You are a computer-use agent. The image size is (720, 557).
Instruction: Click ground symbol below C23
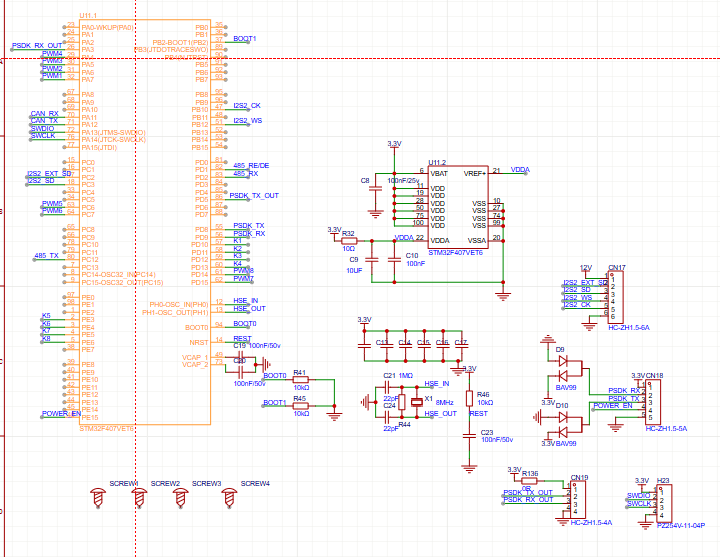pyautogui.click(x=469, y=469)
